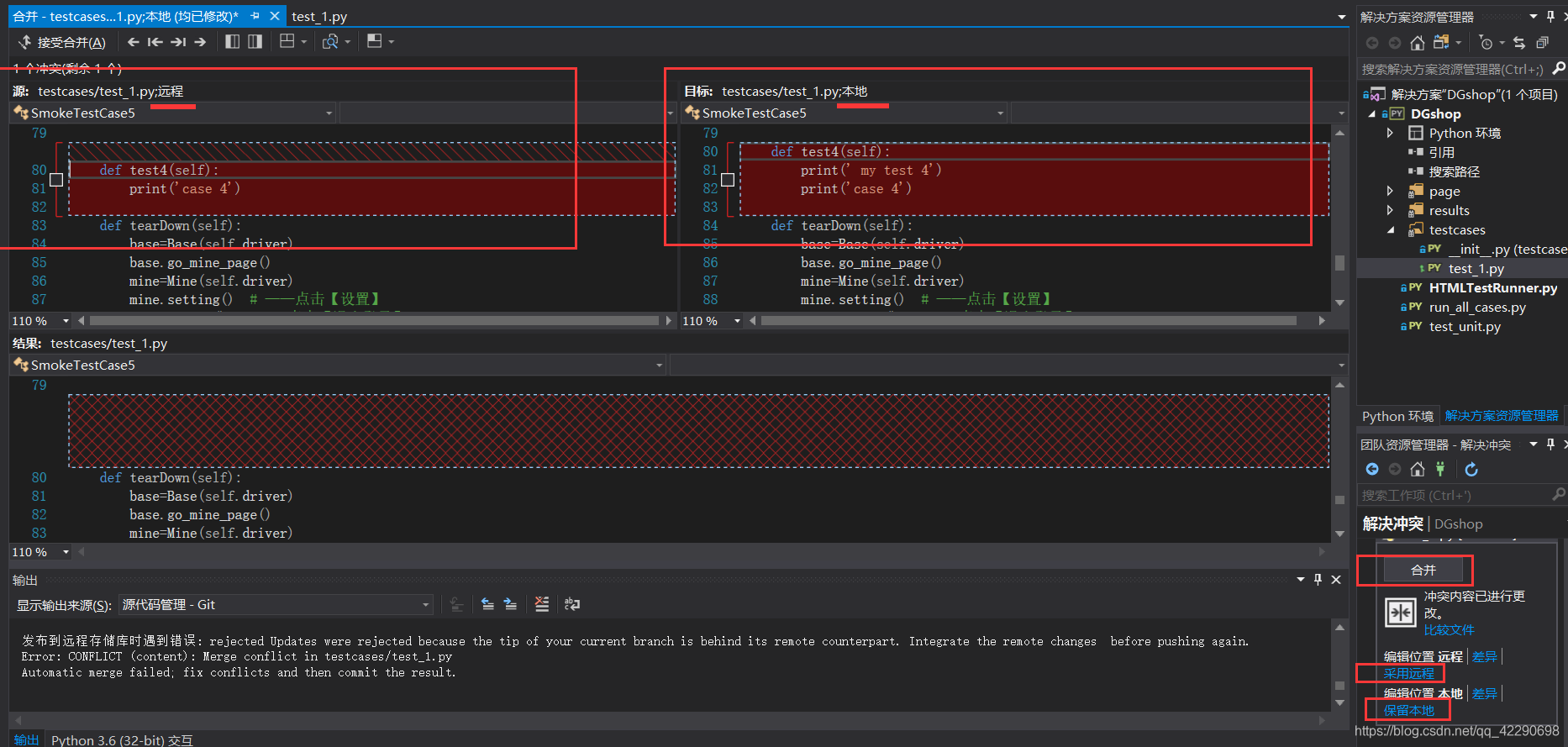Click in the Solution Explorer search box
Image resolution: width=1568 pixels, height=747 pixels.
1454,69
